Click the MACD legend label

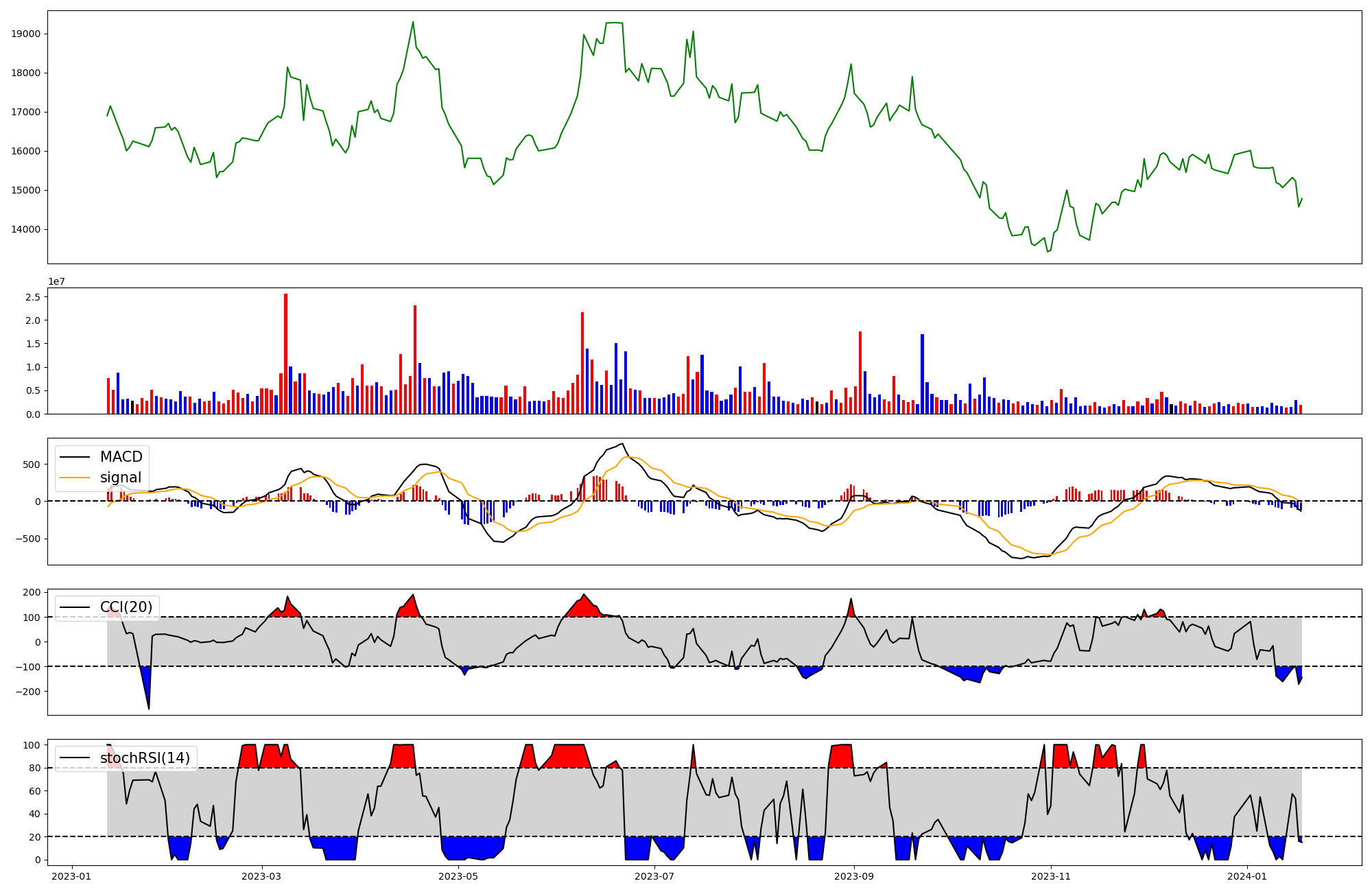click(121, 457)
